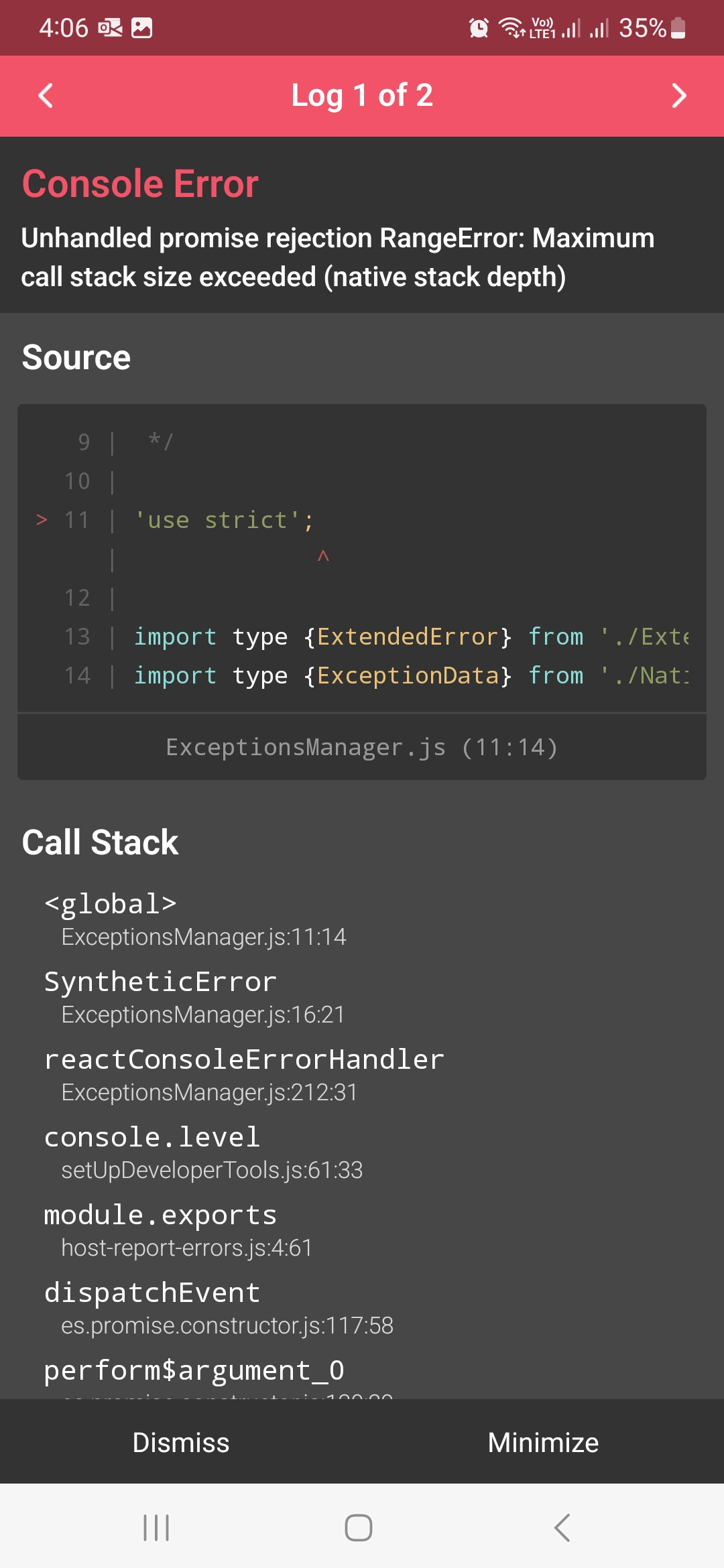
Task: Select the SyntheticError stack frame
Action: click(362, 997)
